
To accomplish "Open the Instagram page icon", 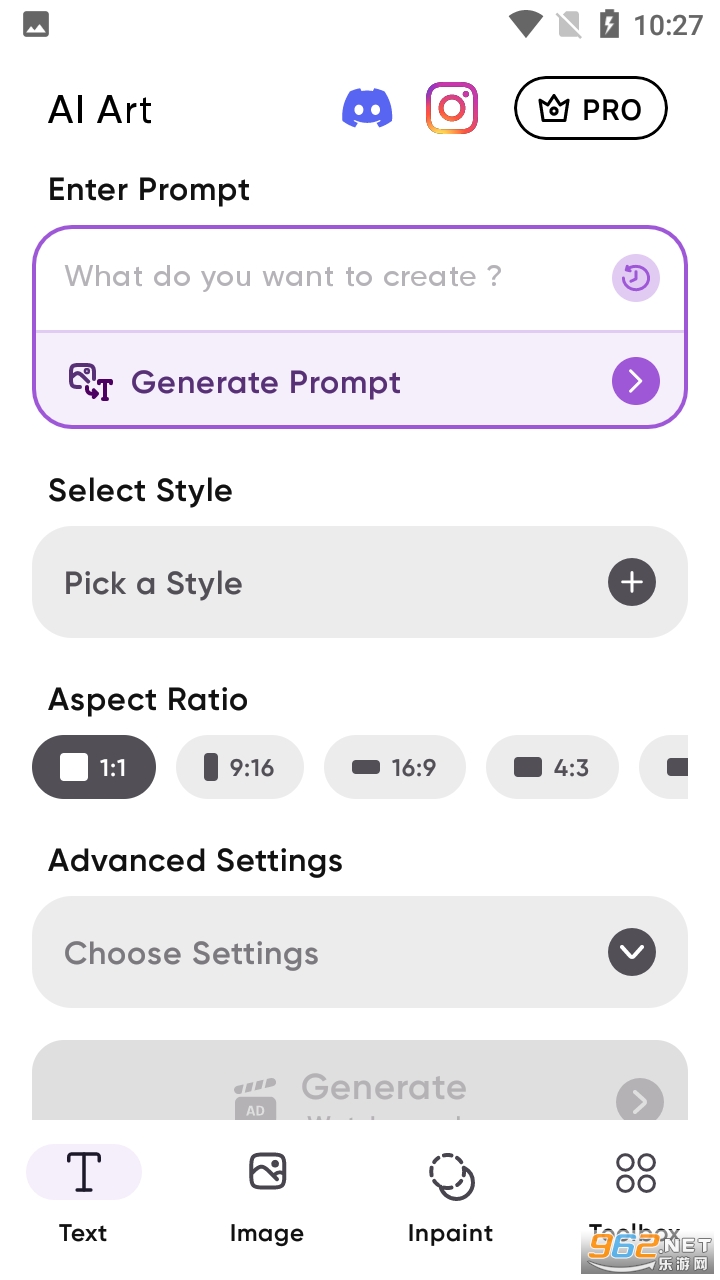I will click(x=452, y=108).
